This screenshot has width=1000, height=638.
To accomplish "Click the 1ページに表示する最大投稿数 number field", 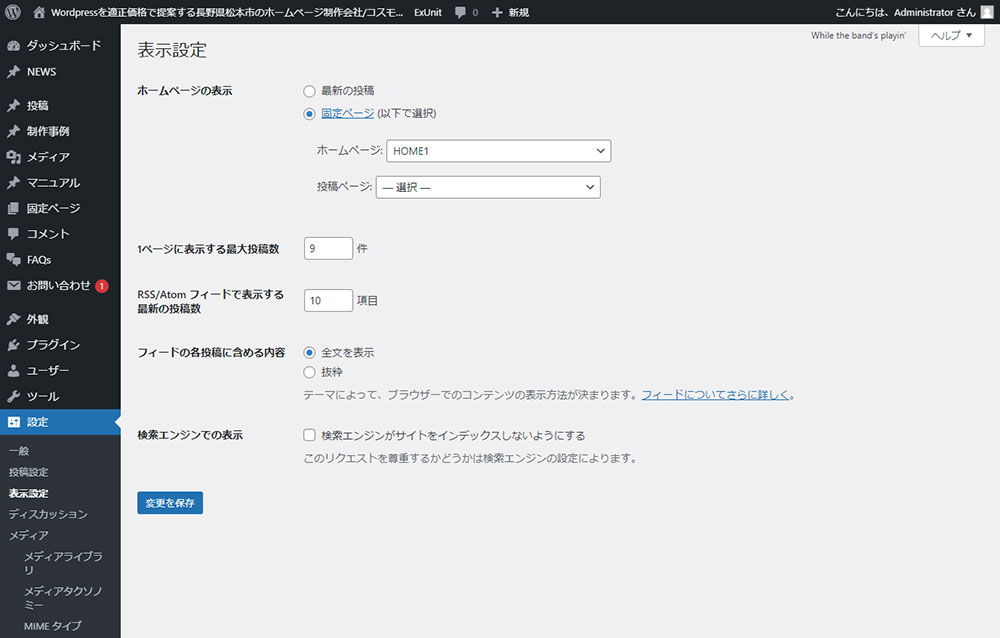I will tap(328, 248).
